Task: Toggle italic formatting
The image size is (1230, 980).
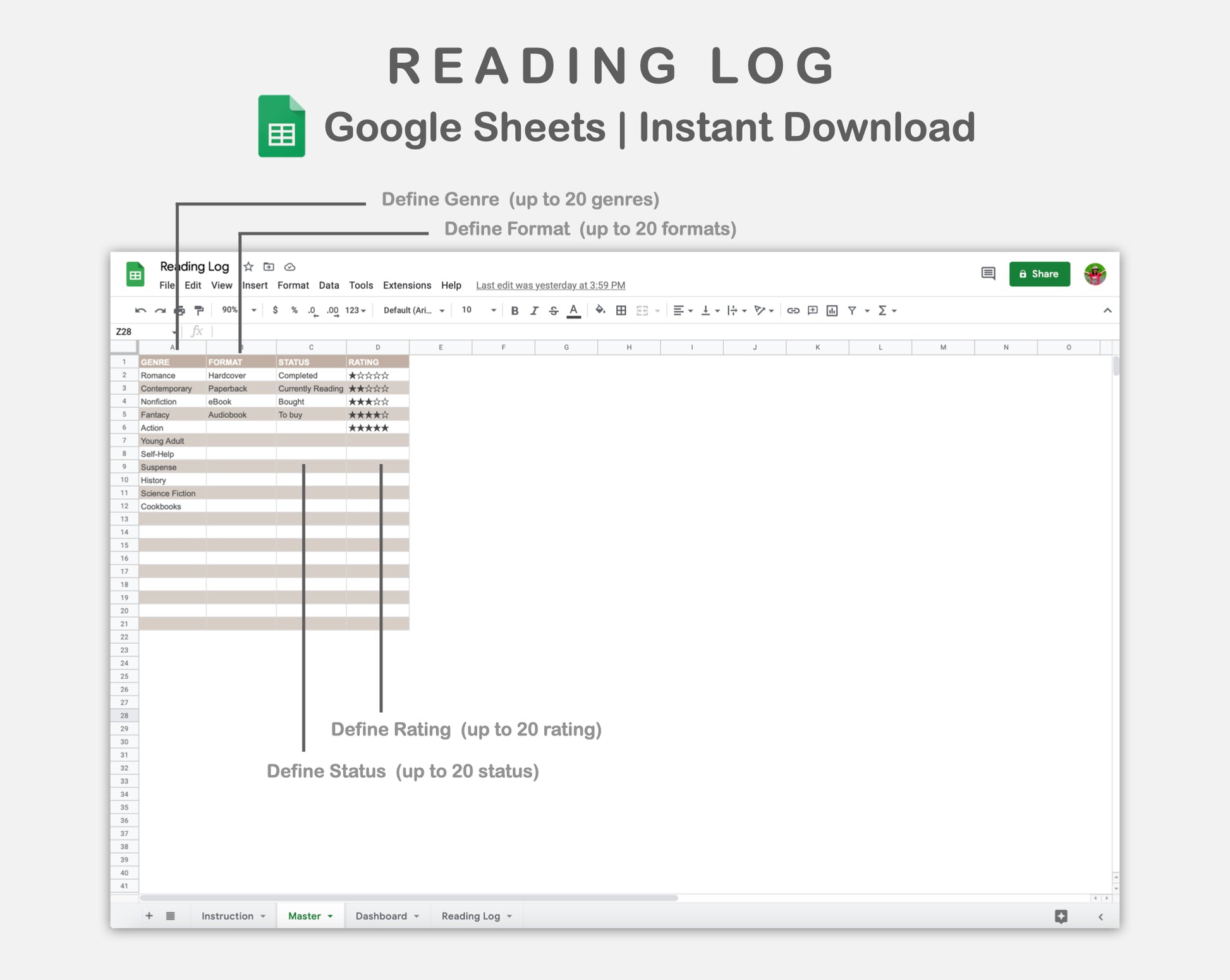Action: pyautogui.click(x=534, y=310)
